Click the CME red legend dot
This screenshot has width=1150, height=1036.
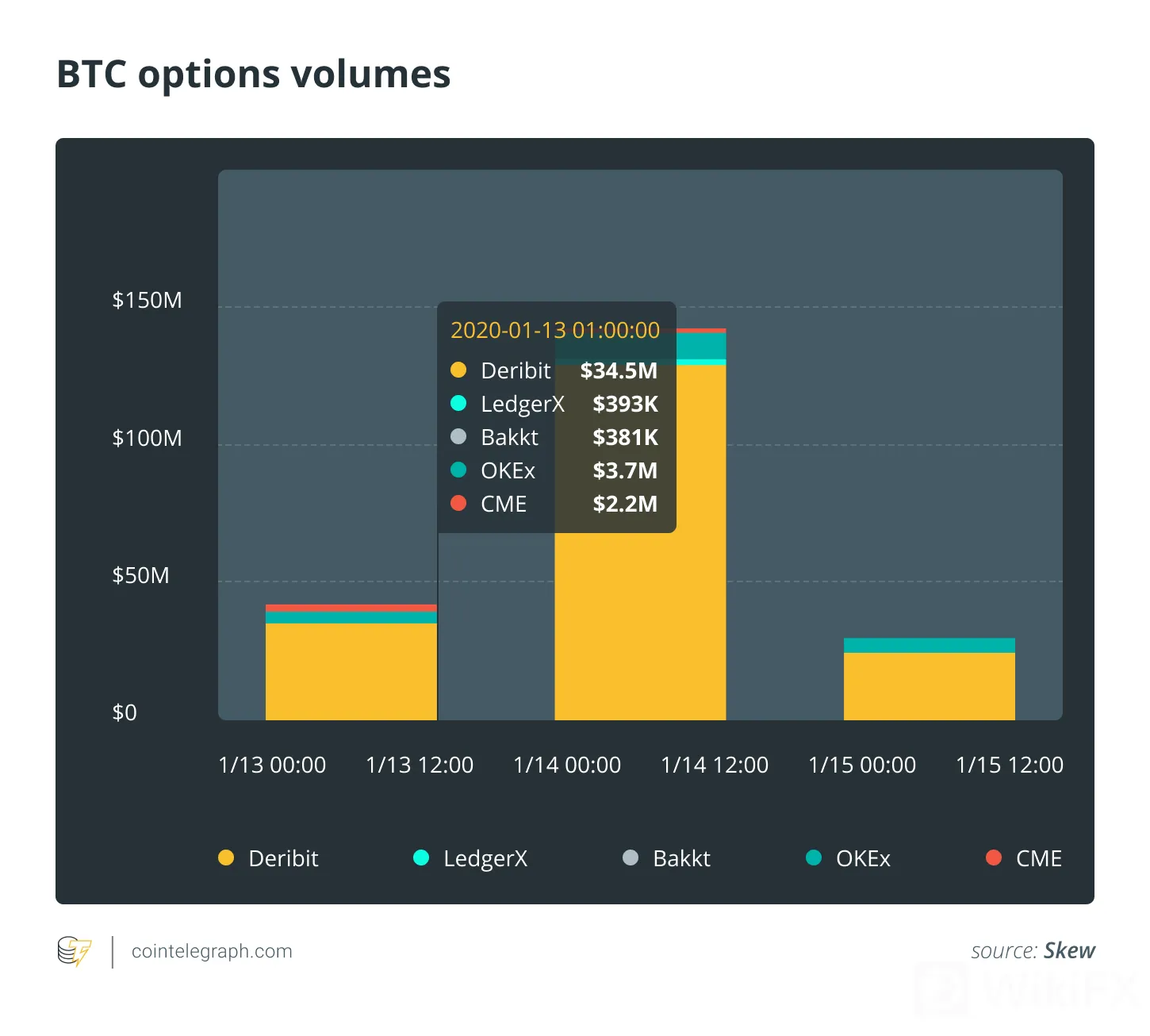pos(994,858)
